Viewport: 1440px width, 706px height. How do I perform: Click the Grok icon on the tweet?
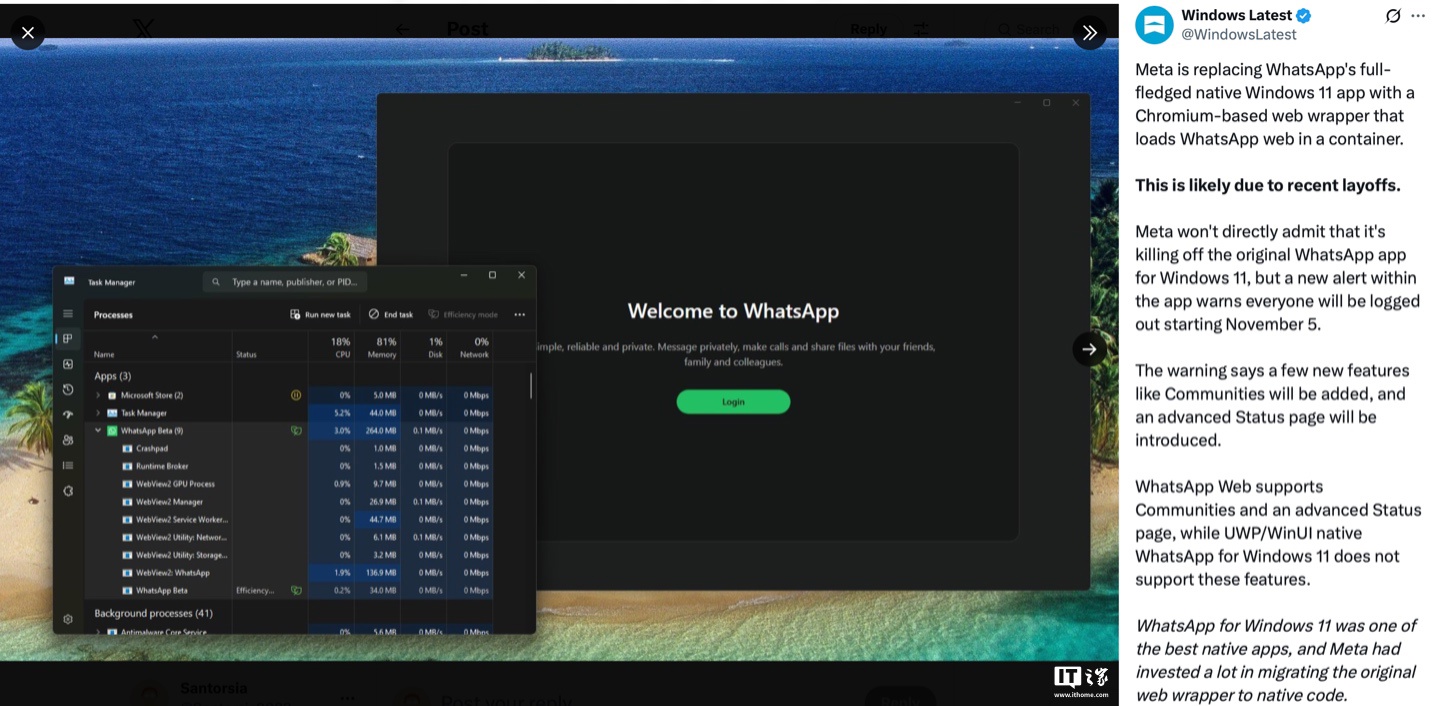(1393, 15)
